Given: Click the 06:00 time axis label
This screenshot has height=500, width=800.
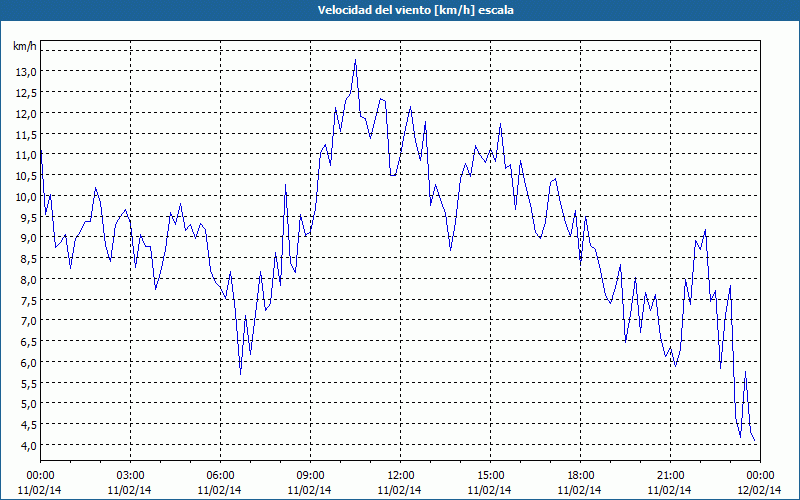Looking at the screenshot, I should coord(220,476).
